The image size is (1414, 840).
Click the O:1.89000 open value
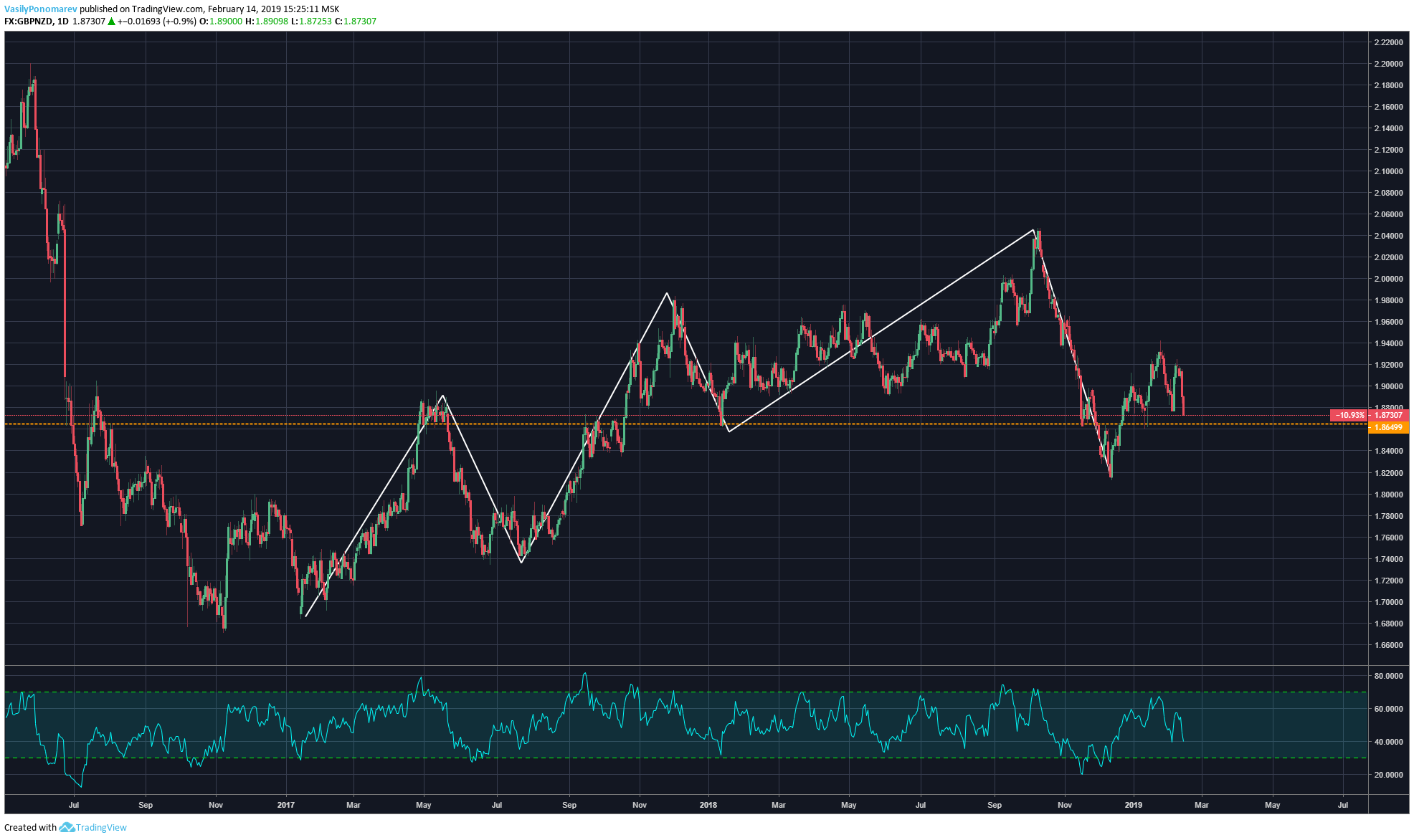click(x=221, y=22)
